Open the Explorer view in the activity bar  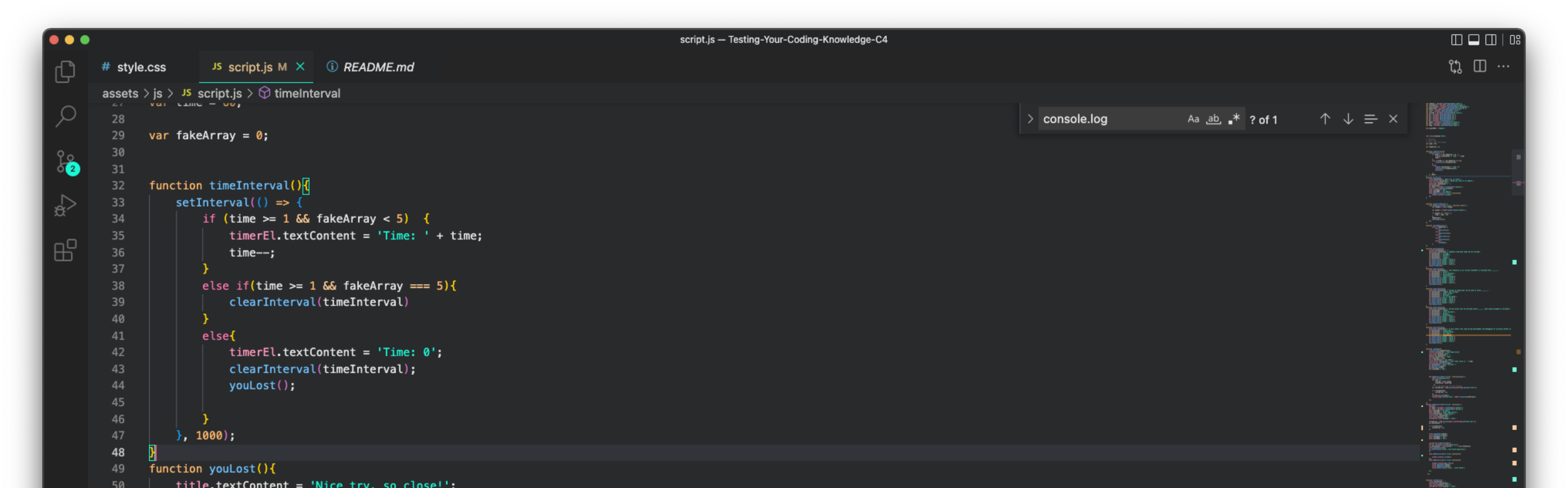tap(65, 71)
